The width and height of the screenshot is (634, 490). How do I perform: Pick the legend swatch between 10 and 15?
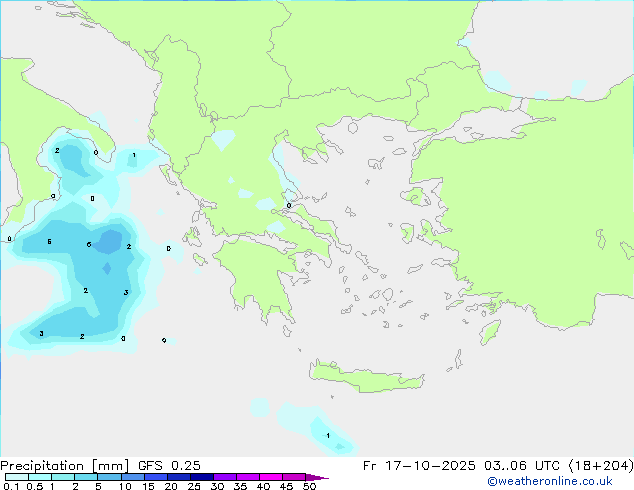pos(133,477)
